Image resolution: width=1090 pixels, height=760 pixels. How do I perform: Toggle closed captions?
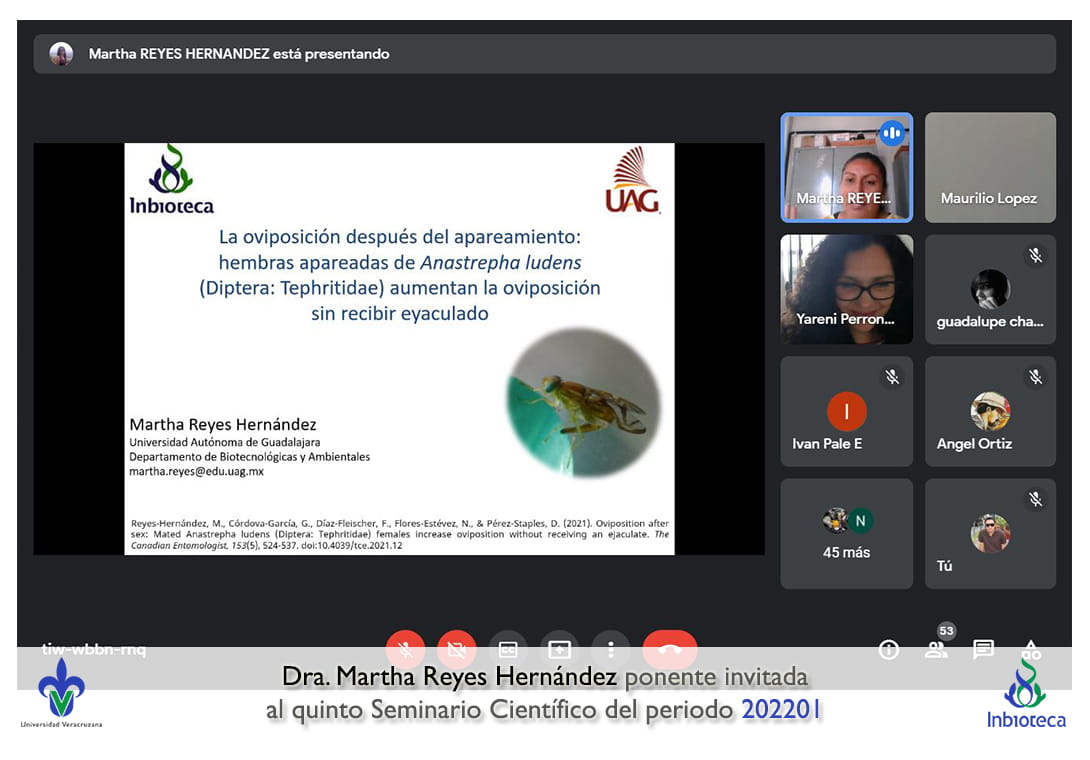pos(508,649)
